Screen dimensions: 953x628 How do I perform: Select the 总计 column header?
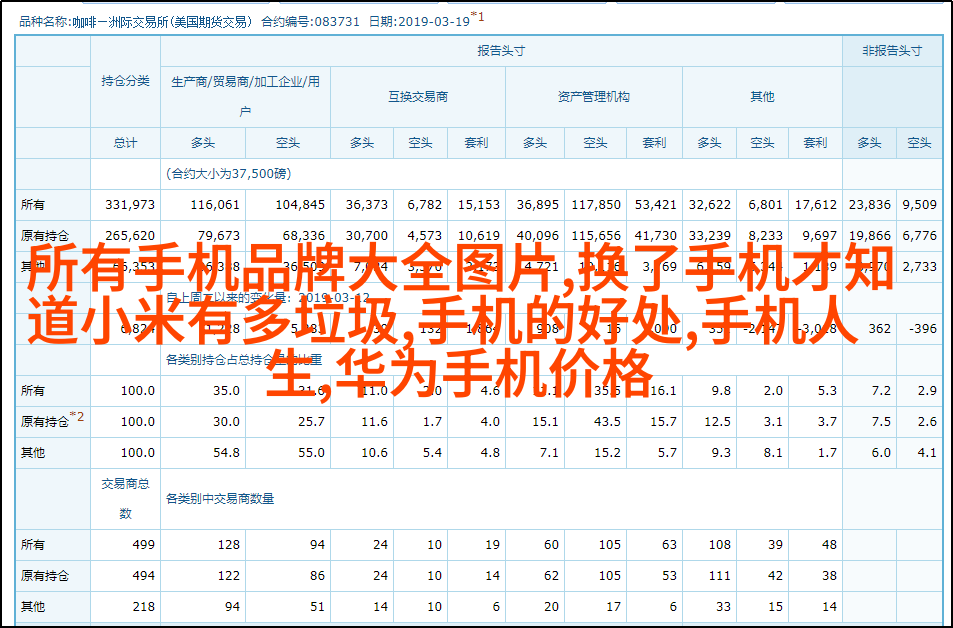pos(125,143)
